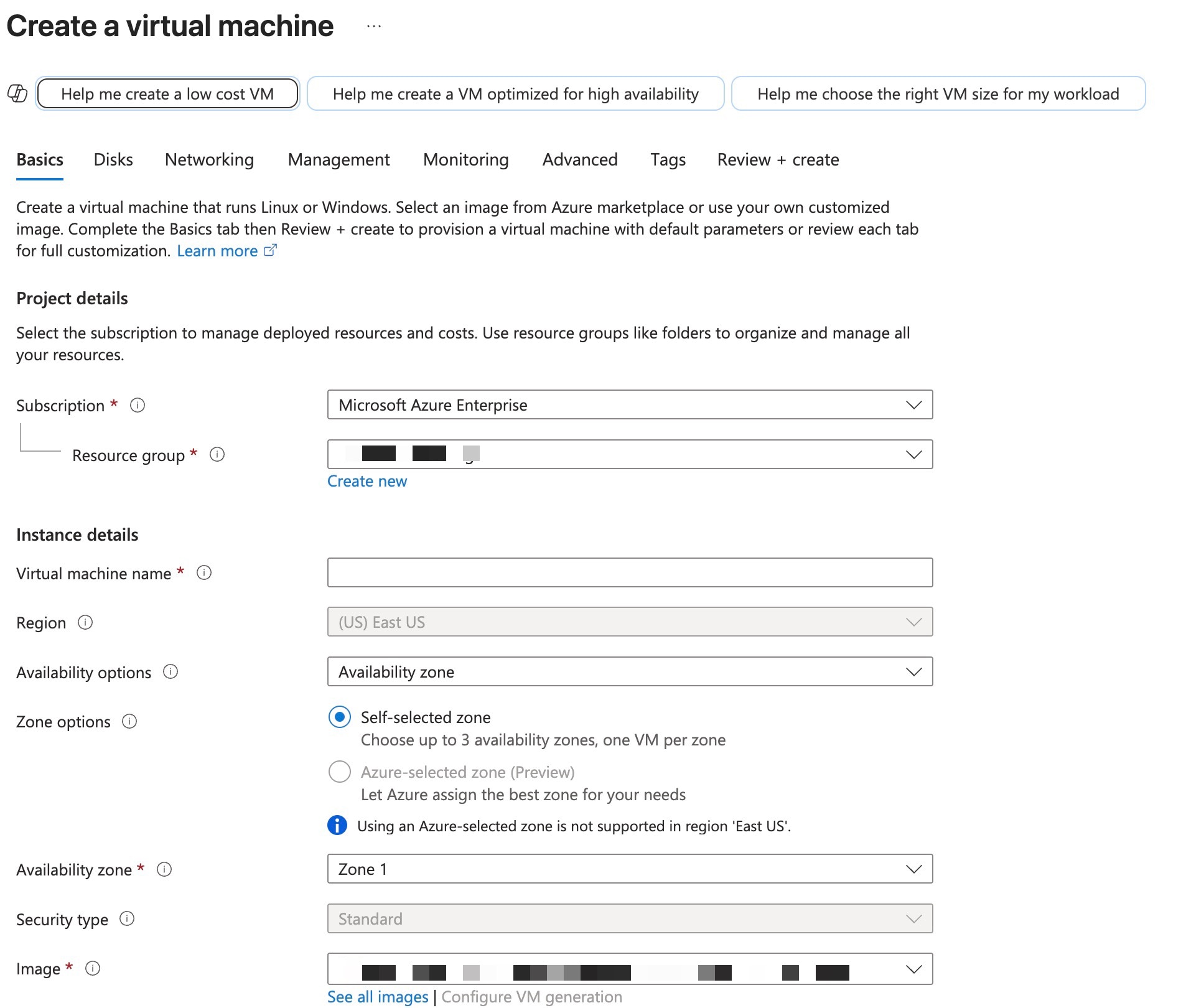Open the Availability options dropdown

point(630,671)
